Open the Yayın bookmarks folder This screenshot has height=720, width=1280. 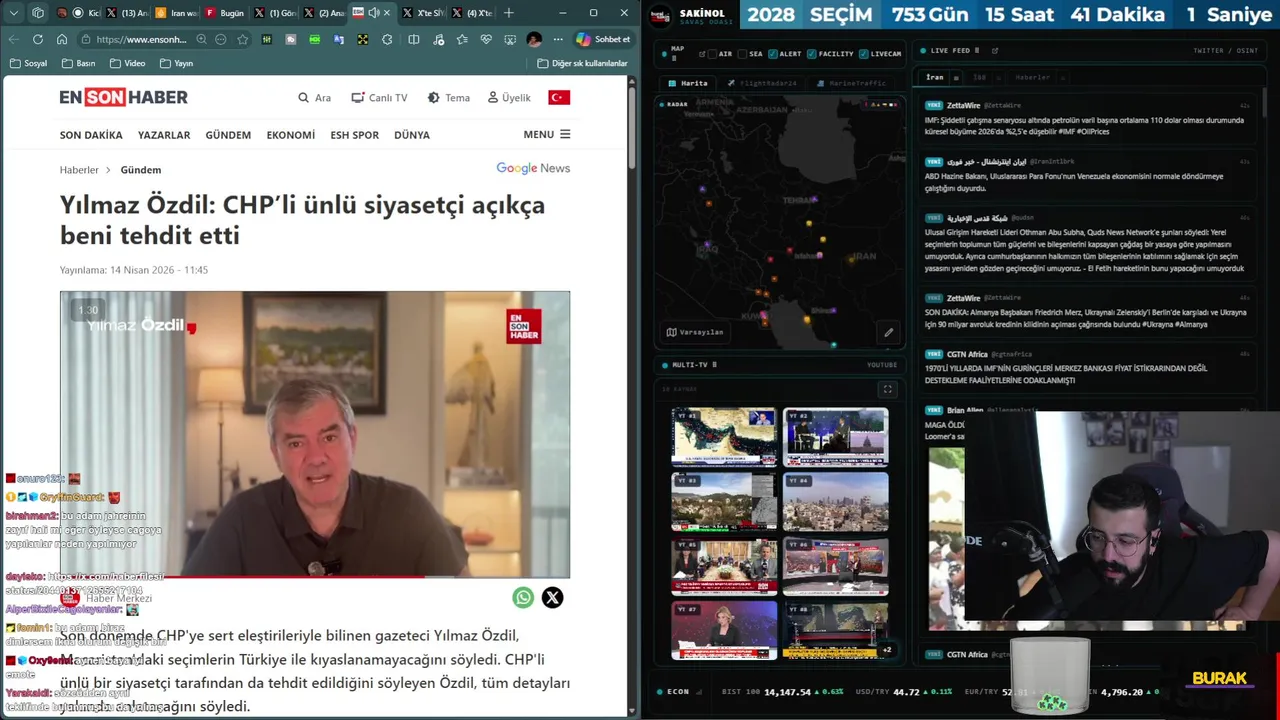click(x=176, y=63)
